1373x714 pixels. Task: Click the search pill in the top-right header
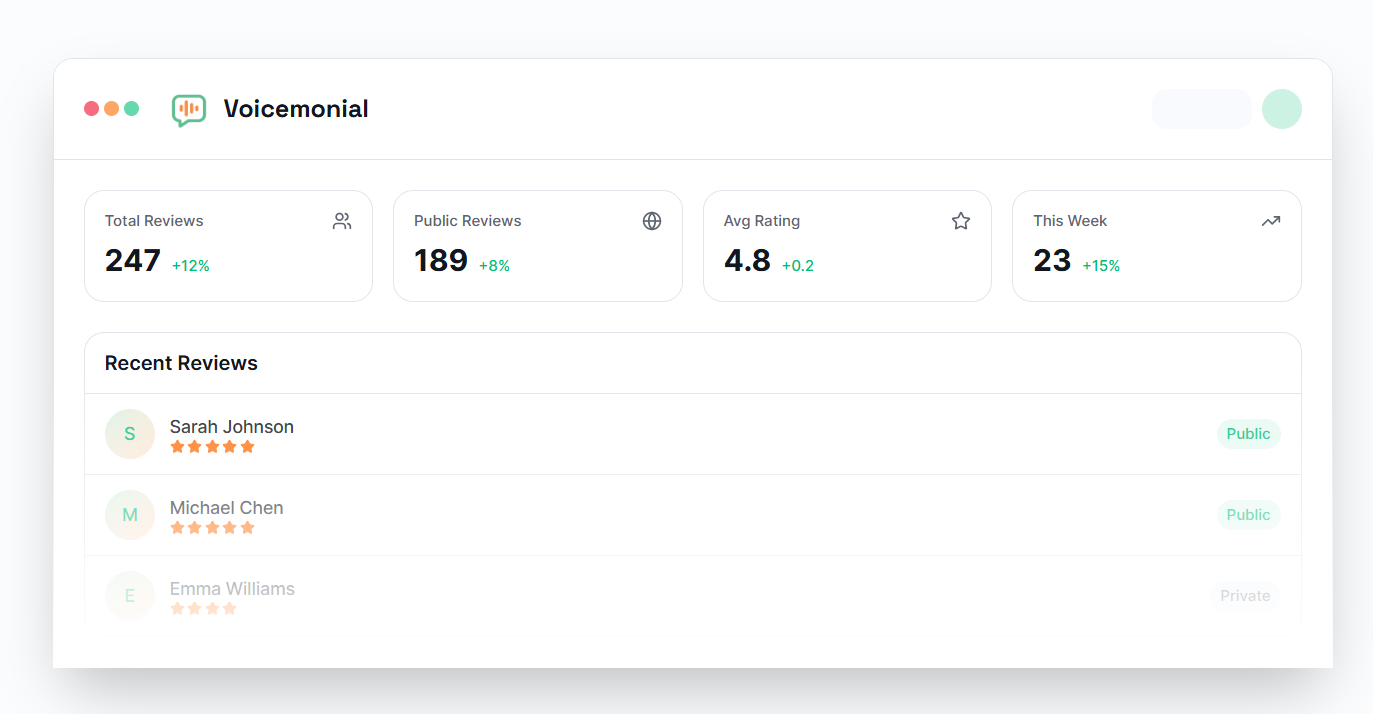click(1201, 108)
